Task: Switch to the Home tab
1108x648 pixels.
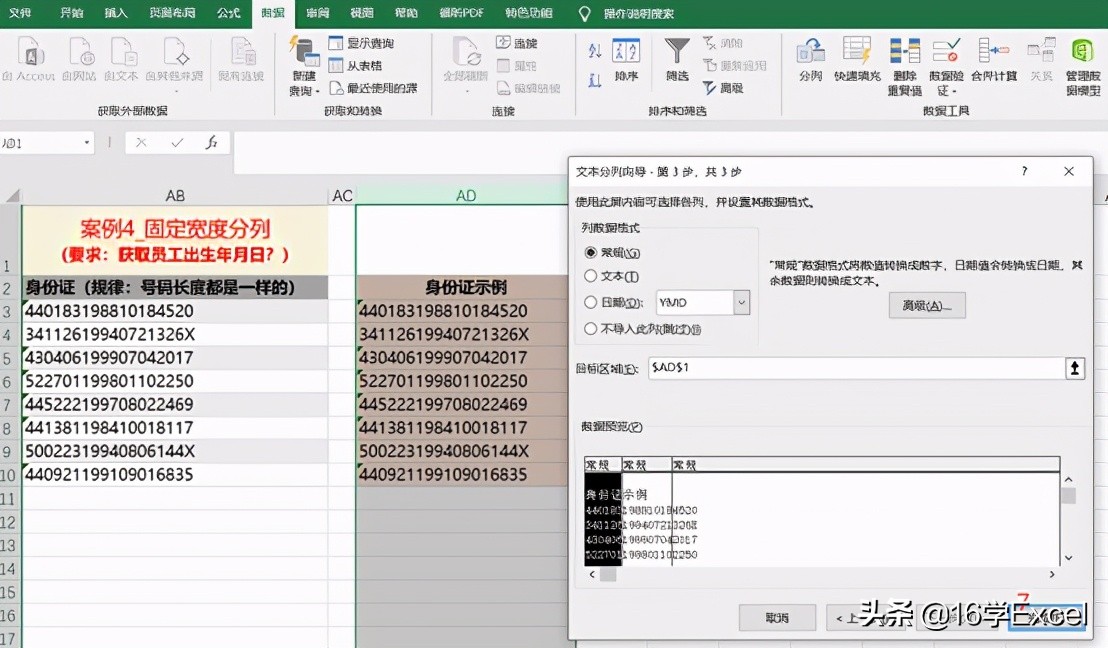Action: [71, 13]
